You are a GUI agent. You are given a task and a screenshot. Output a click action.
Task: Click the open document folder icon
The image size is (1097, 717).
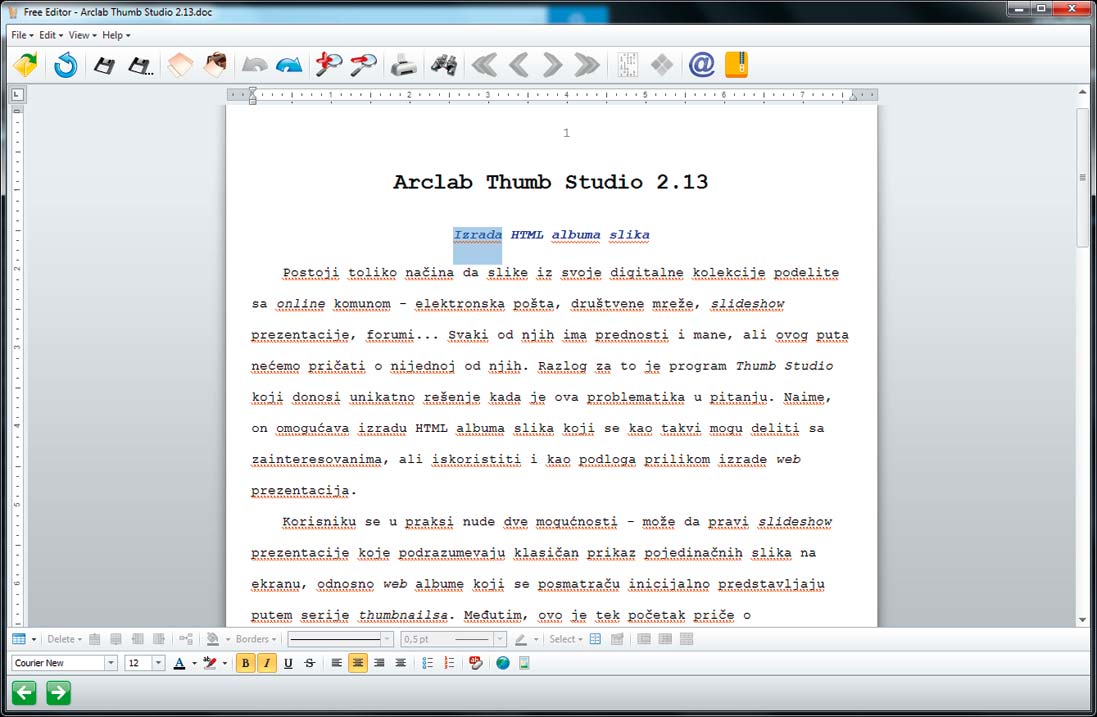coord(26,65)
